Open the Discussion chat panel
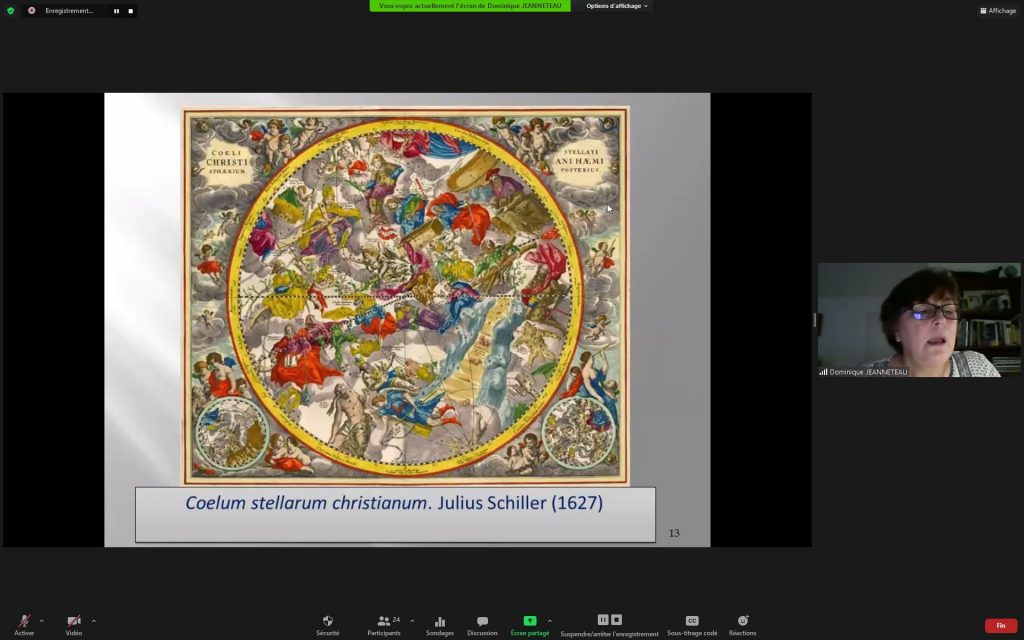 [482, 625]
